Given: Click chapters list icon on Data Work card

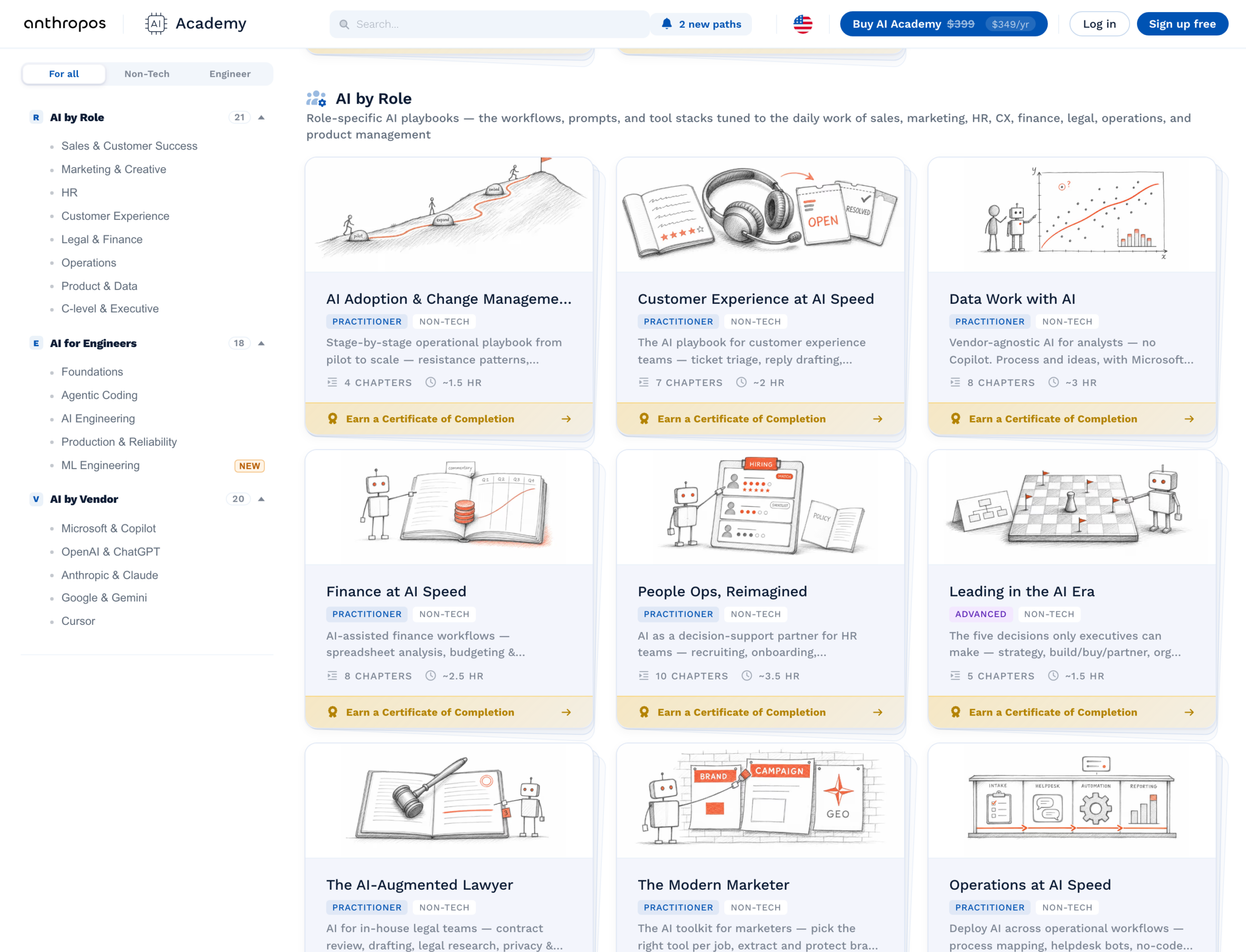Looking at the screenshot, I should coord(955,383).
